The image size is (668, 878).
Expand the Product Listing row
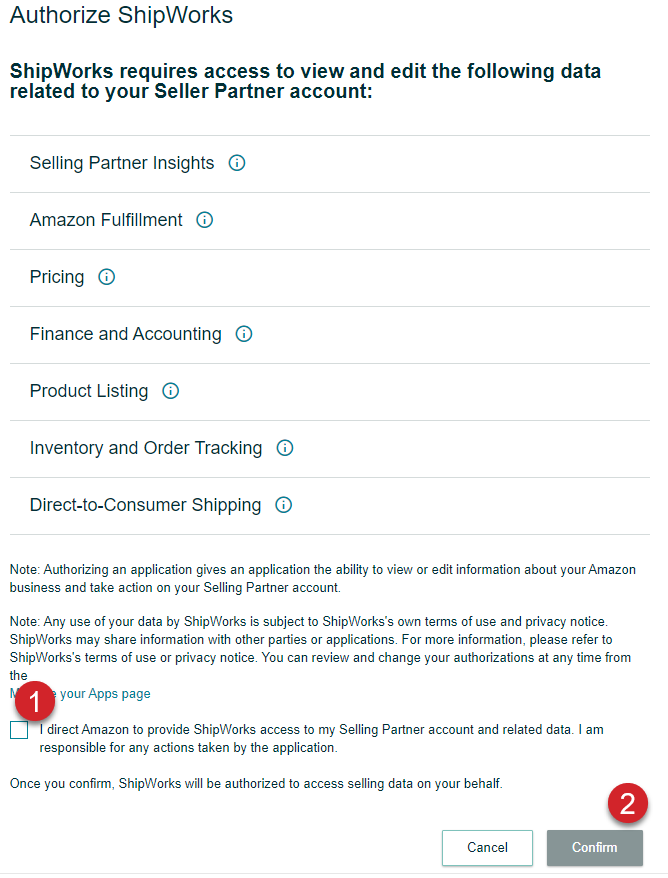coord(88,391)
